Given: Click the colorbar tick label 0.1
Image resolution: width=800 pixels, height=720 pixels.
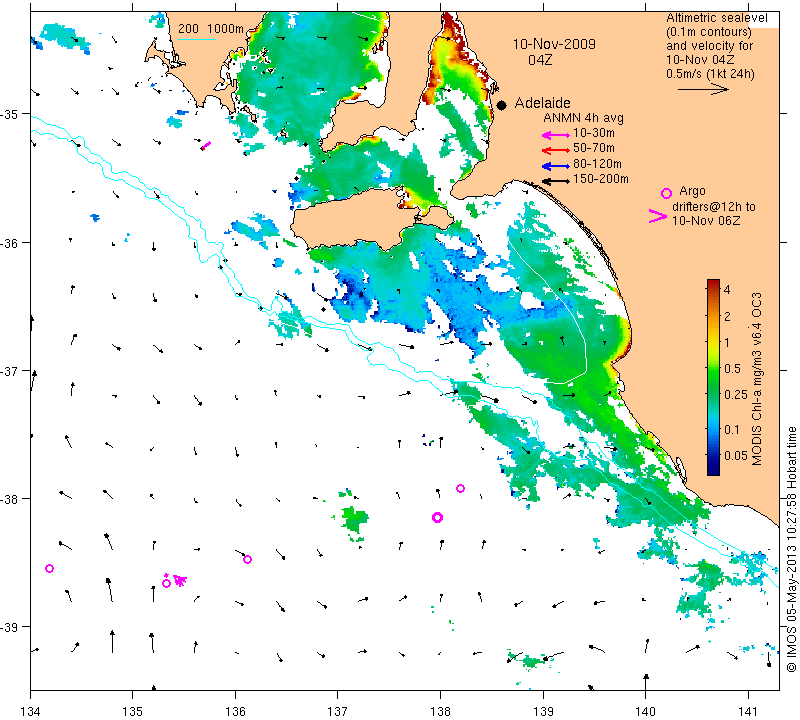Looking at the screenshot, I should [x=732, y=430].
